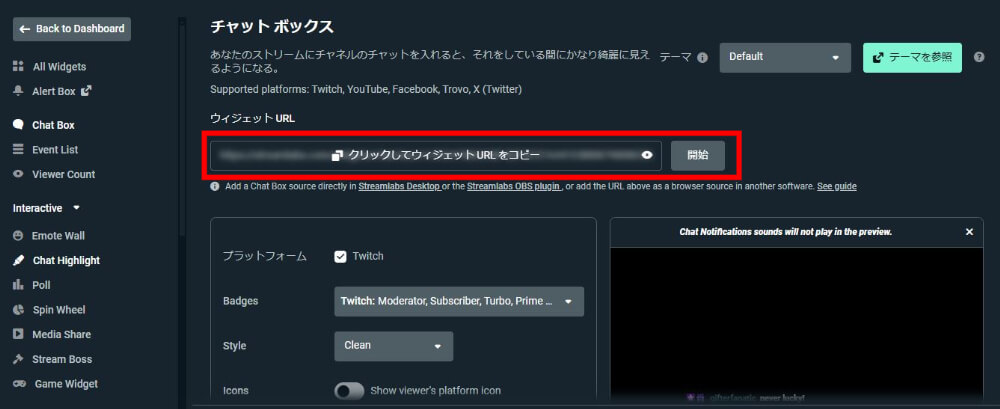Image resolution: width=1000 pixels, height=409 pixels.
Task: Open Emote Wall in sidebar
Action: [58, 235]
